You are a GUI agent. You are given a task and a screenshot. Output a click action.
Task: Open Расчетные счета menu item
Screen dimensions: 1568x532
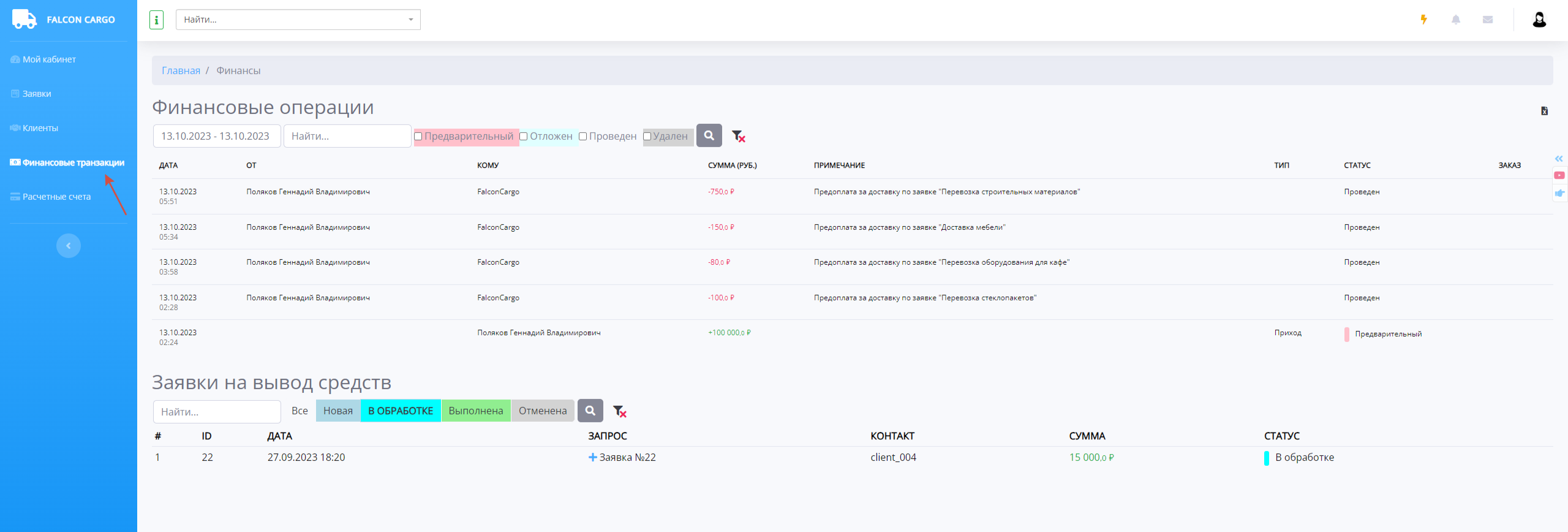pyautogui.click(x=56, y=197)
